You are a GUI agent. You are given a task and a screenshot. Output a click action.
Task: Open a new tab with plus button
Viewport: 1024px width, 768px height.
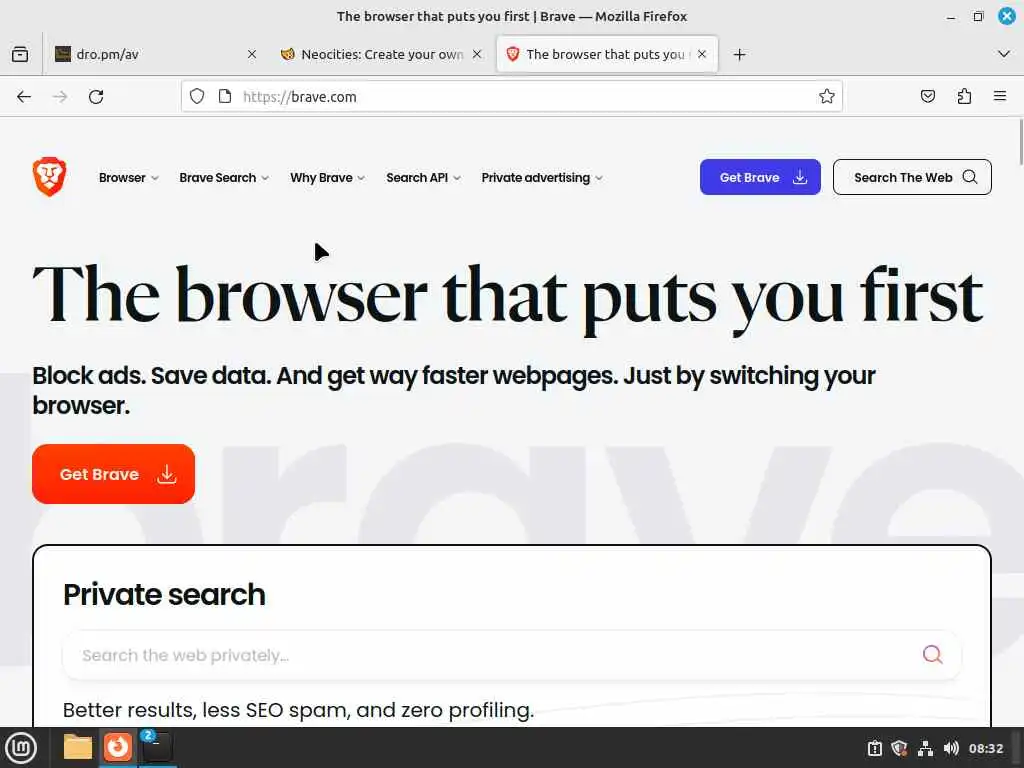(x=739, y=55)
